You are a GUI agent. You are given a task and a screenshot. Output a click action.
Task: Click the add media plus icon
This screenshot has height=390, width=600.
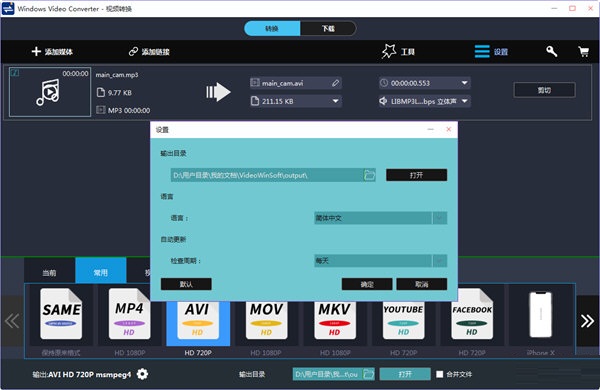pyautogui.click(x=36, y=51)
